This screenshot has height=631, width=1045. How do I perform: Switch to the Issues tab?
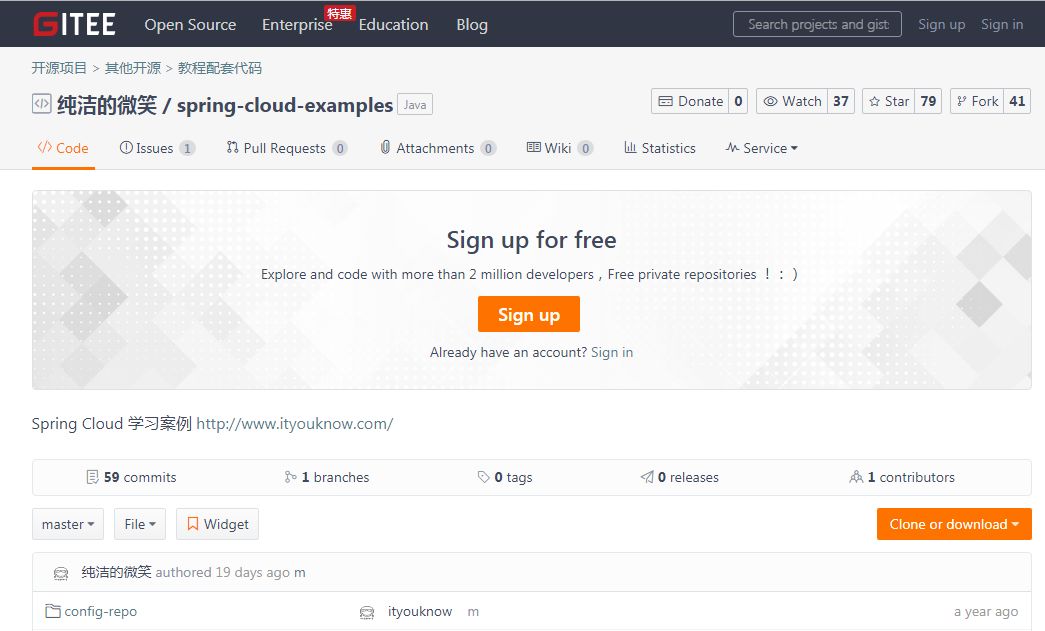pos(157,148)
